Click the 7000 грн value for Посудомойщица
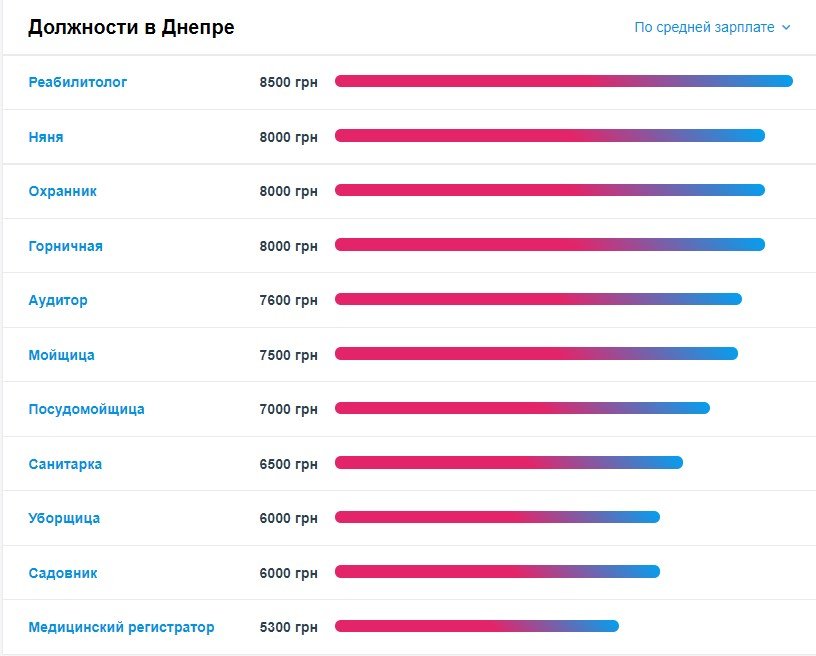Screen dimensions: 816x656 289,409
